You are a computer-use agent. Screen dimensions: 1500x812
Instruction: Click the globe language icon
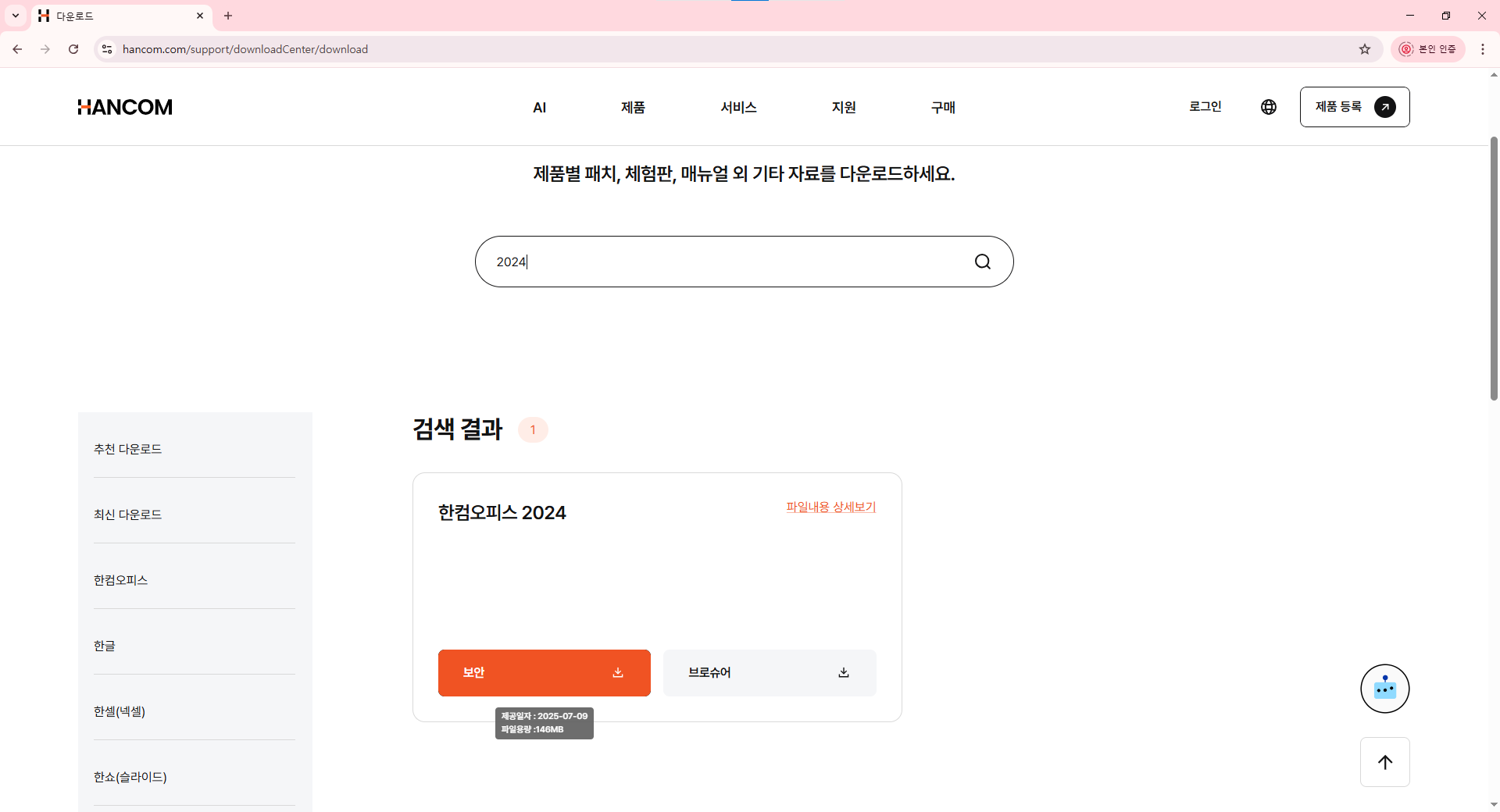(x=1268, y=107)
